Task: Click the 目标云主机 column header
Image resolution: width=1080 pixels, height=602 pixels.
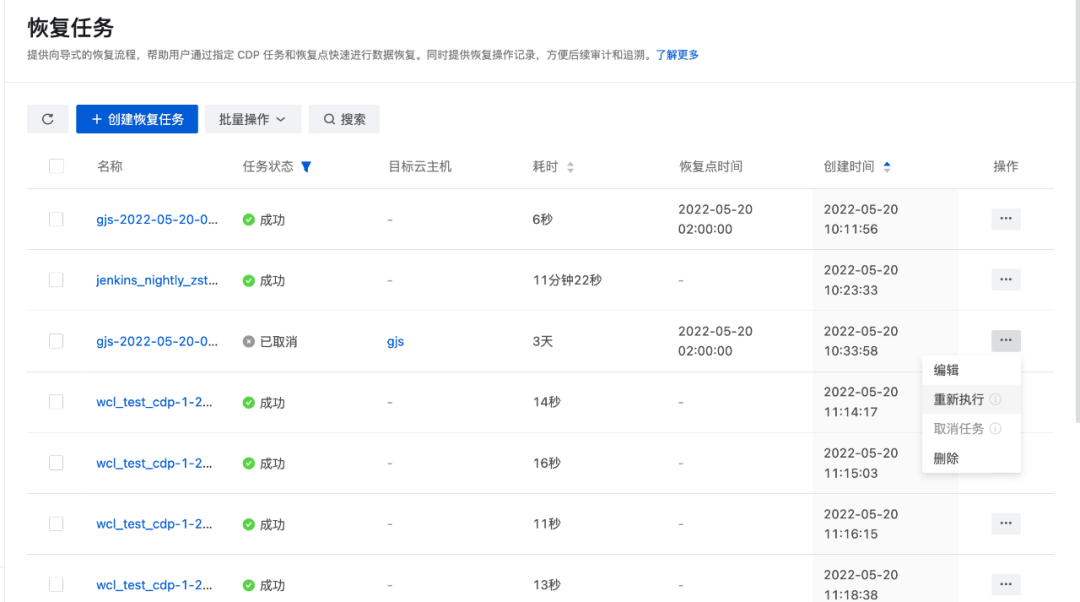Action: 420,167
